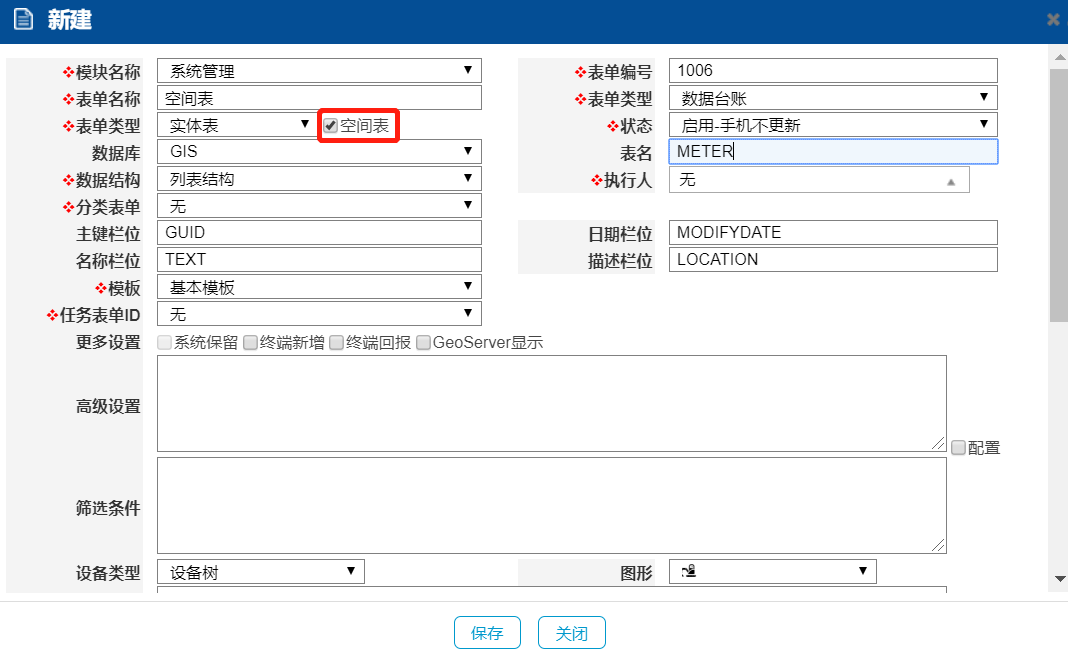Check the GeoServer显示 option
1068x657 pixels.
tap(424, 343)
